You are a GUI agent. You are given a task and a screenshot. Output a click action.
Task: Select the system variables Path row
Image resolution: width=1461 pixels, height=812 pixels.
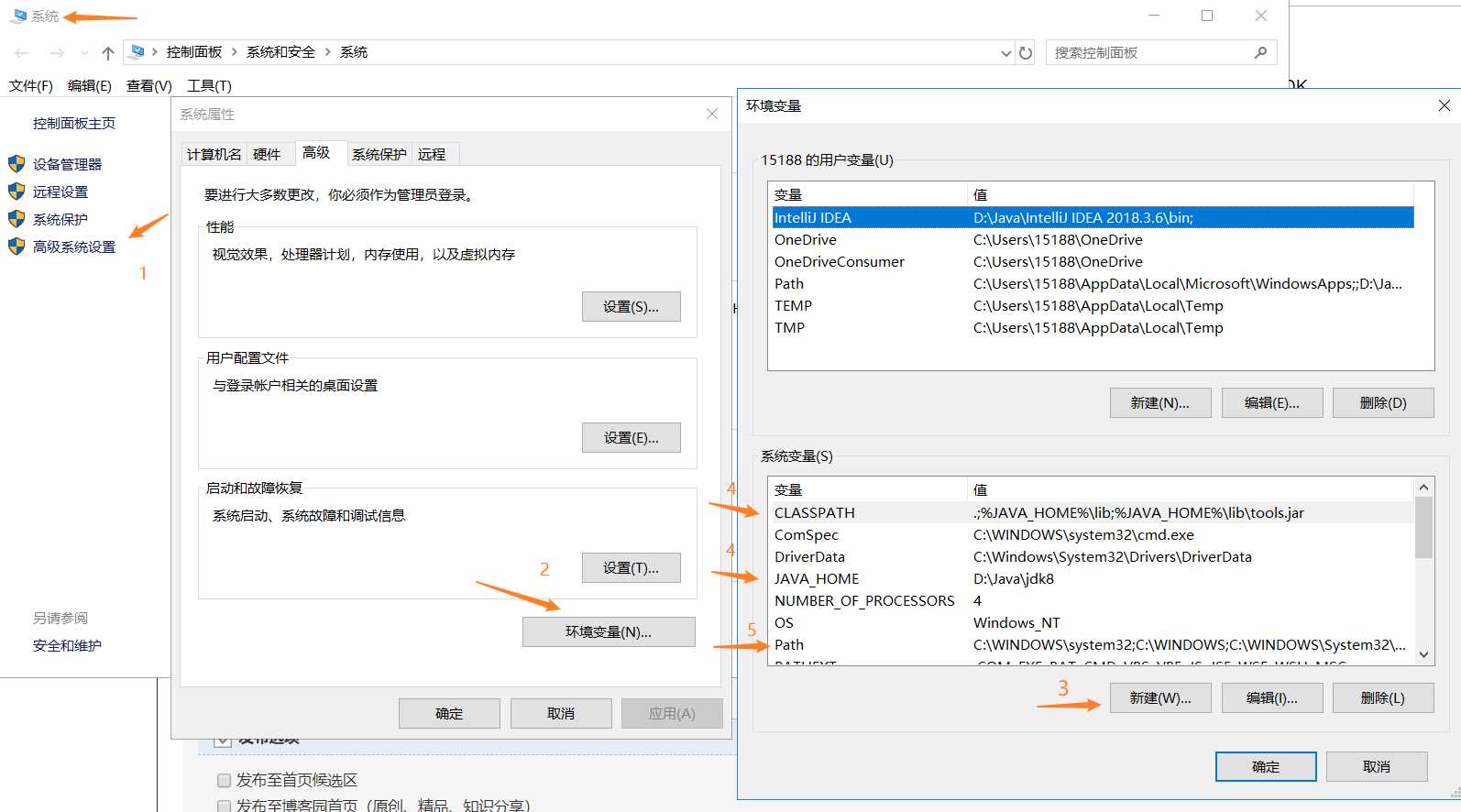(1093, 645)
